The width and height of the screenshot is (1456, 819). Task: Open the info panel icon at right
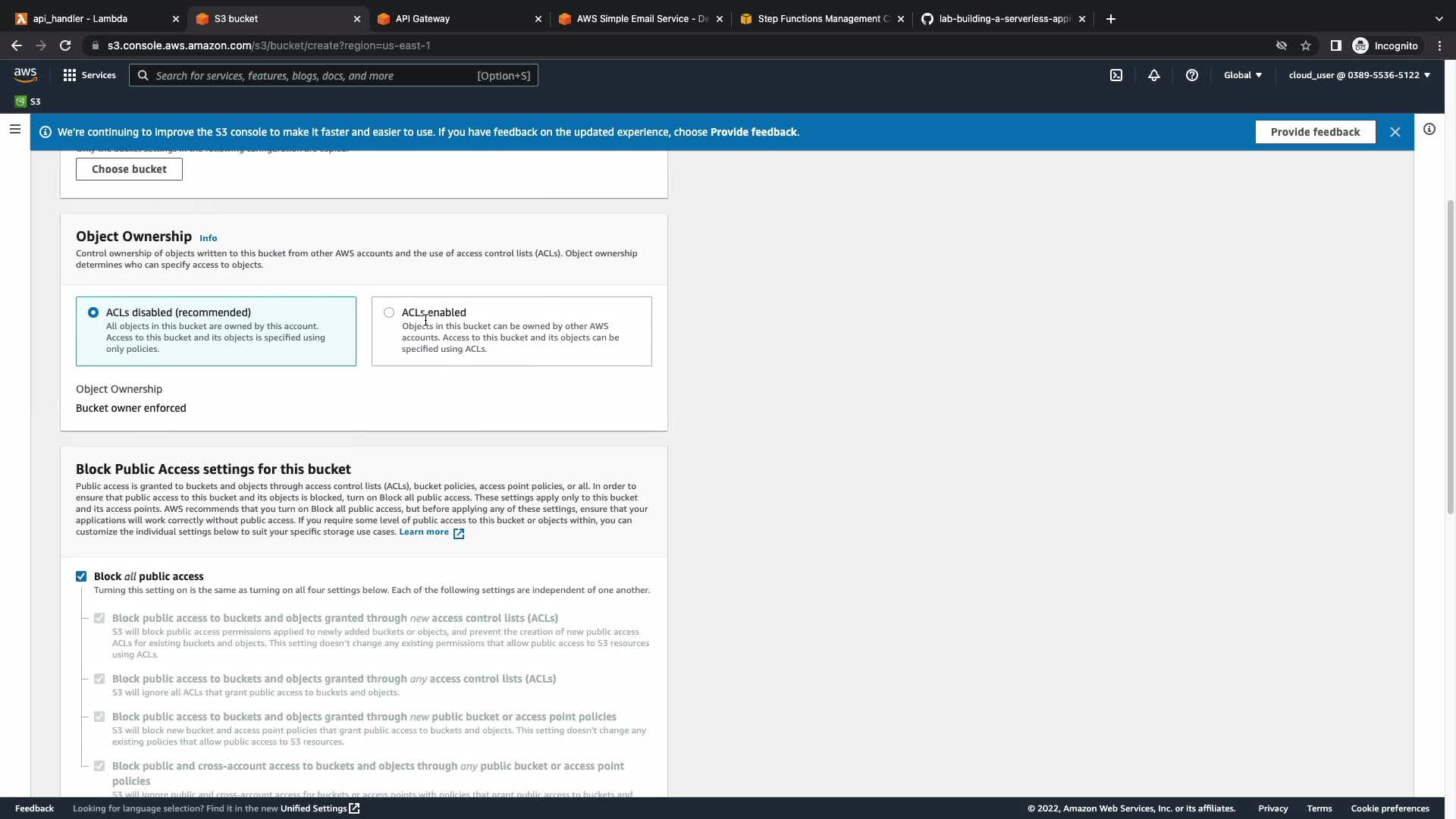(1429, 130)
